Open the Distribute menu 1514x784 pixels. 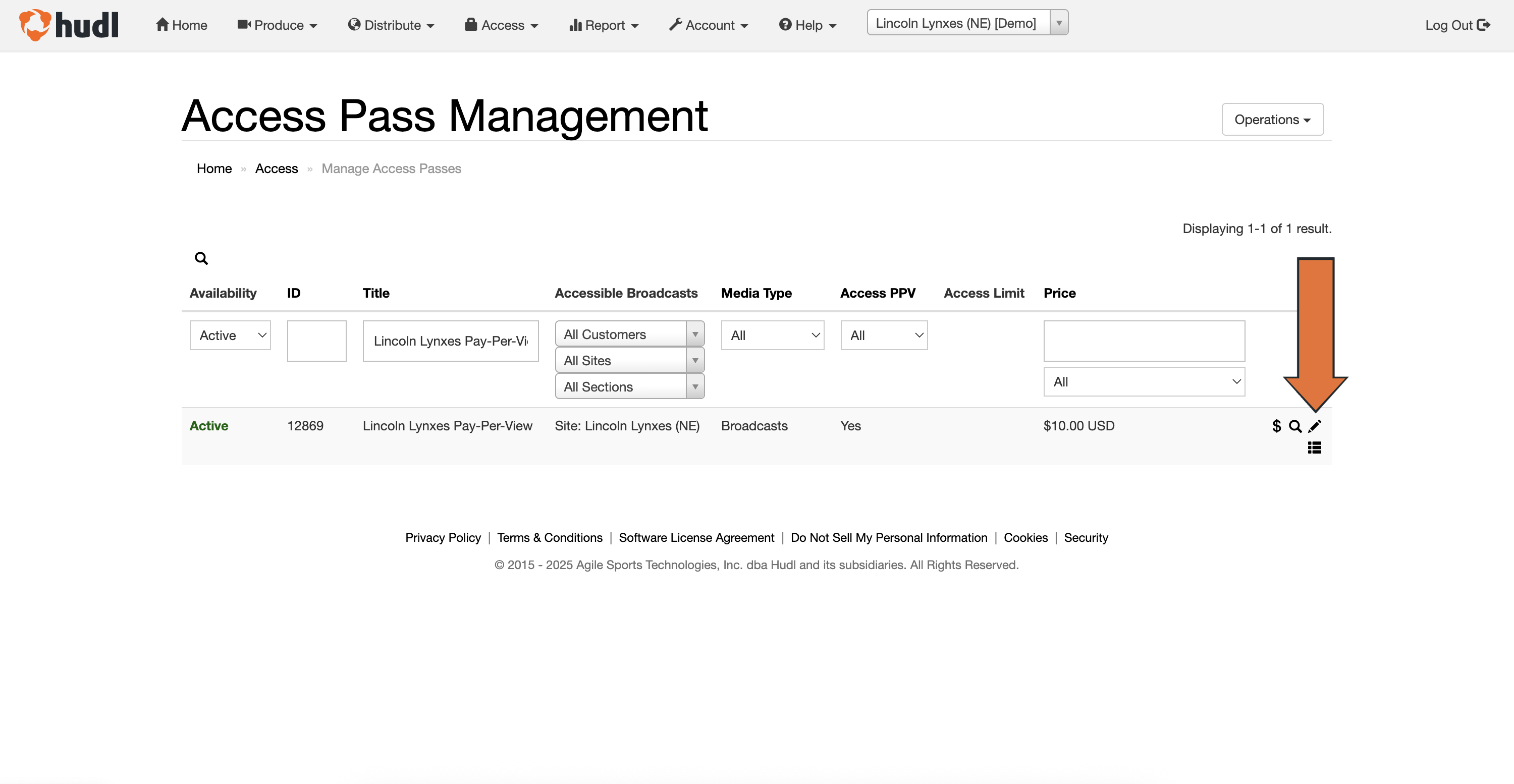(391, 25)
